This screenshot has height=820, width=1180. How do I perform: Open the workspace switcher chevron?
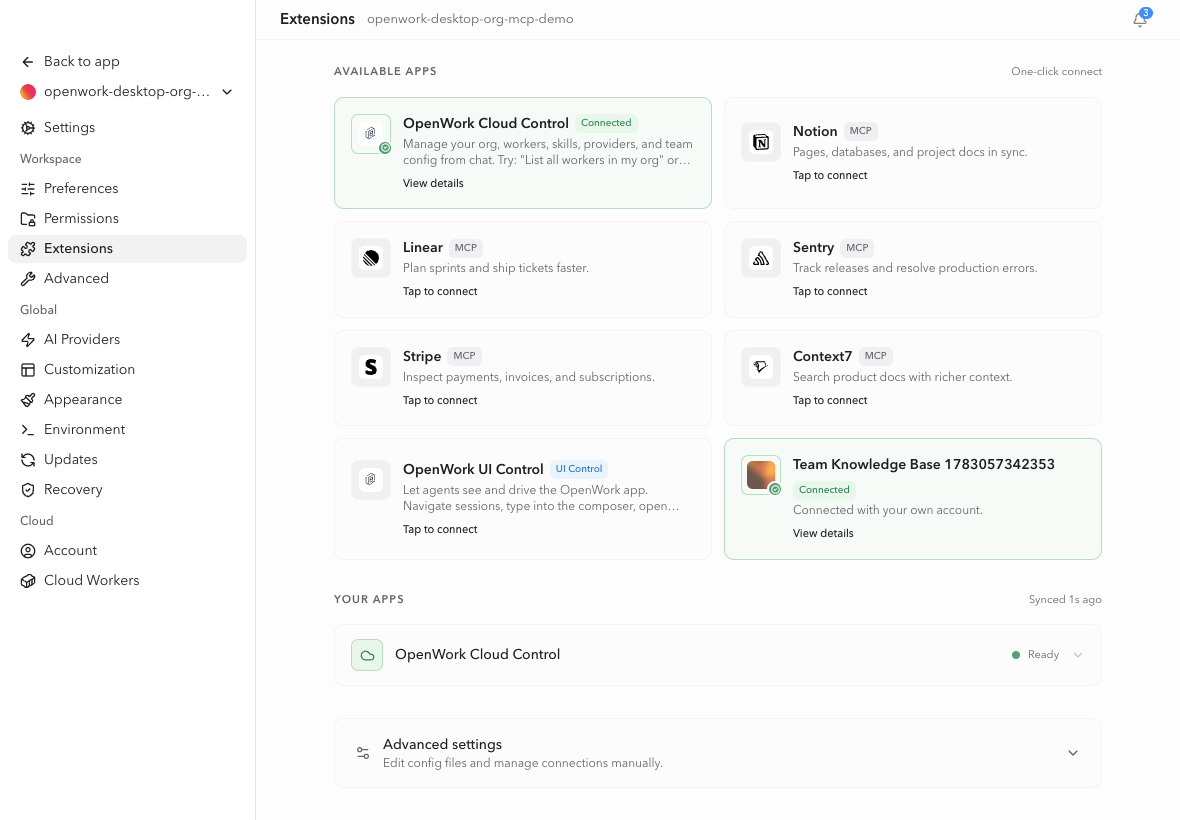[227, 92]
